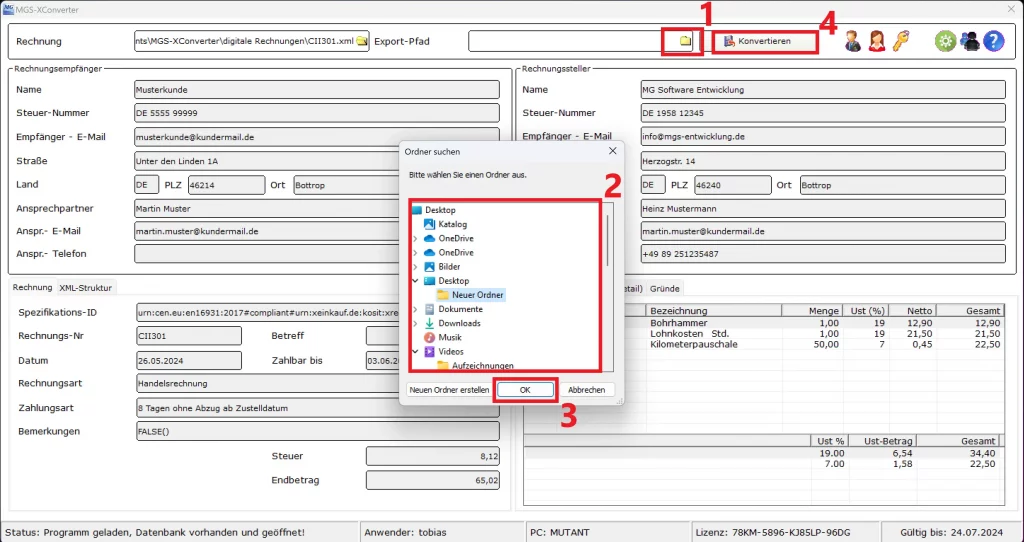The image size is (1024, 542).
Task: Click the Export-Pfad folder browse icon
Action: pos(685,41)
